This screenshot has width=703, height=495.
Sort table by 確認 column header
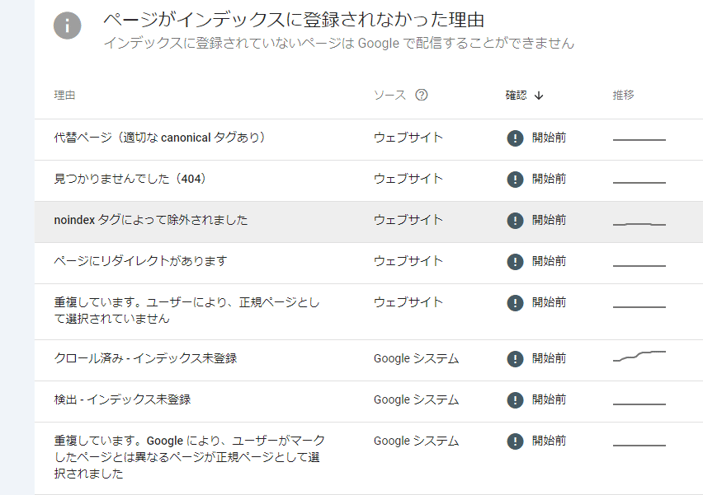coord(516,96)
